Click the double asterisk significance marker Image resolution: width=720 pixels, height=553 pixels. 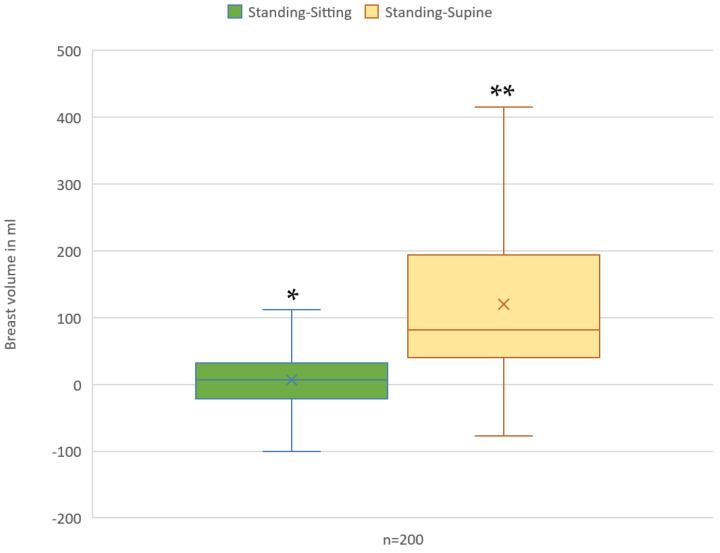coord(502,91)
